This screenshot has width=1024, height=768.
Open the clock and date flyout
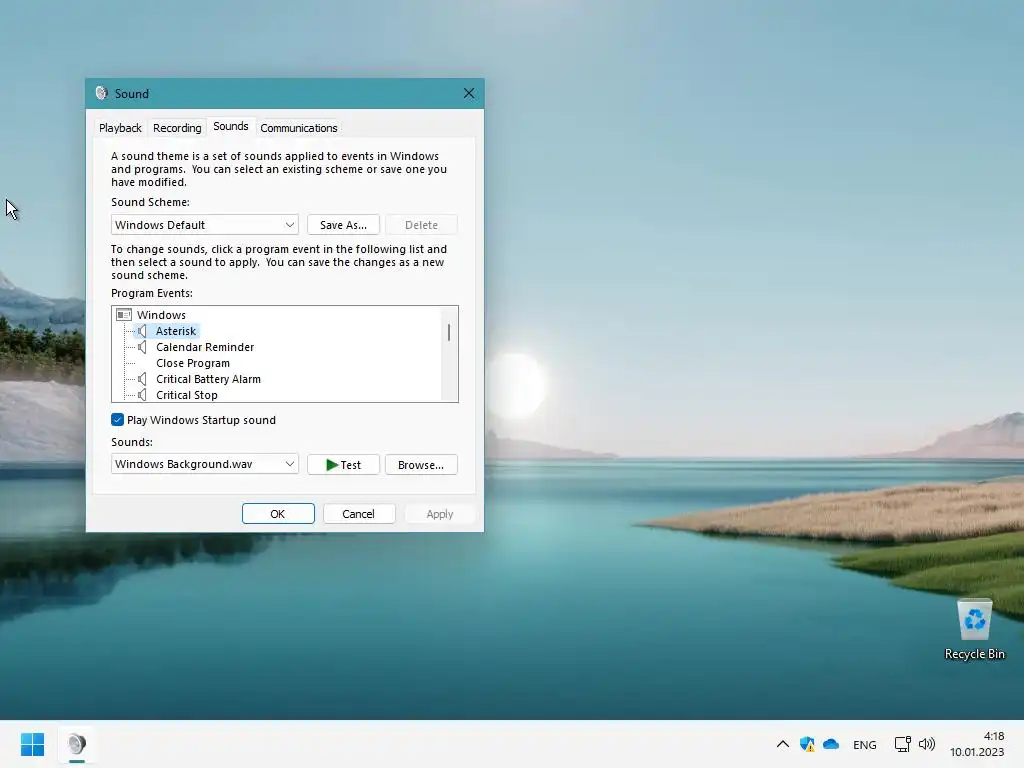pos(977,744)
